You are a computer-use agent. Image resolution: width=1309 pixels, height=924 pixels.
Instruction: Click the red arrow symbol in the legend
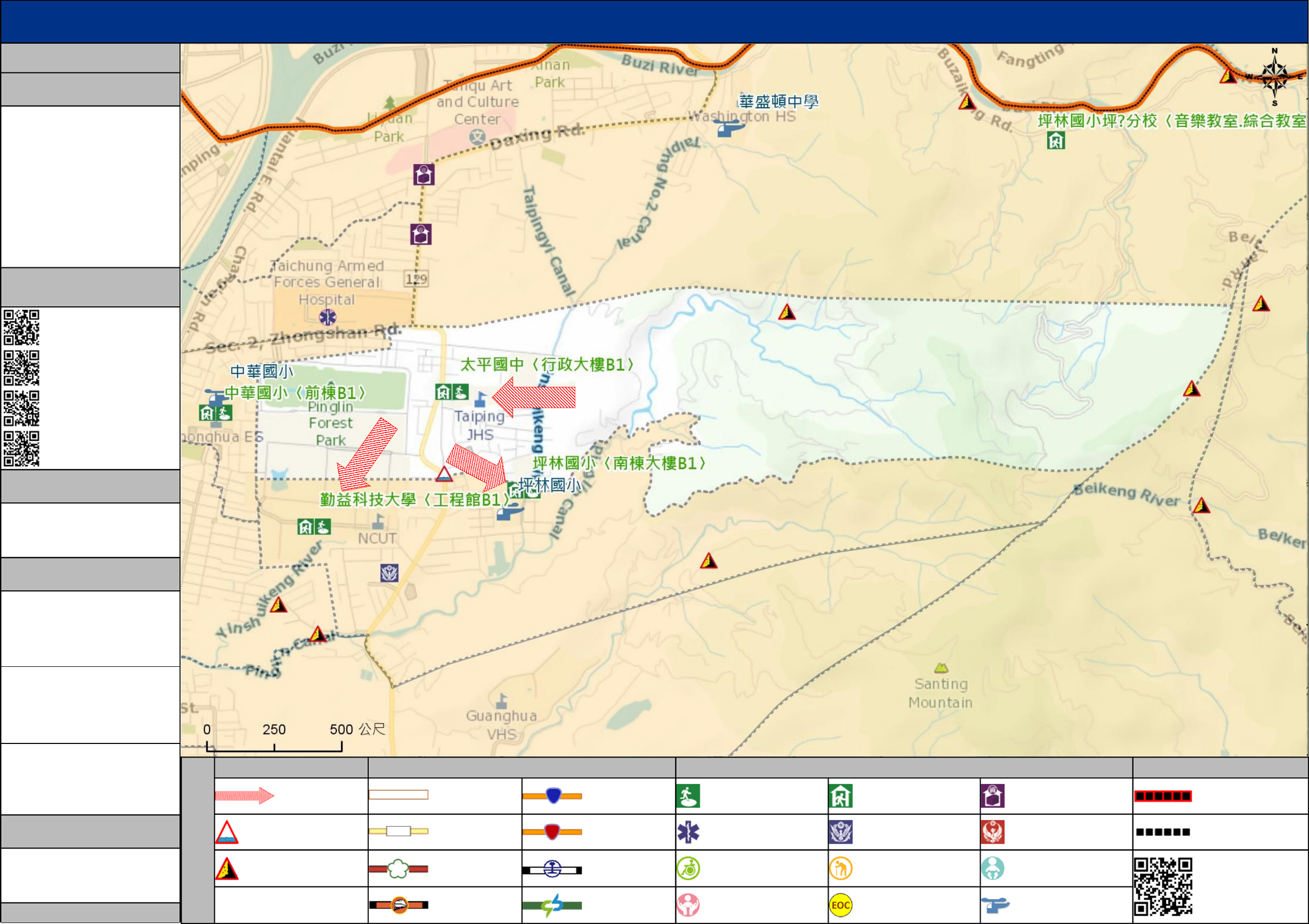click(x=245, y=795)
